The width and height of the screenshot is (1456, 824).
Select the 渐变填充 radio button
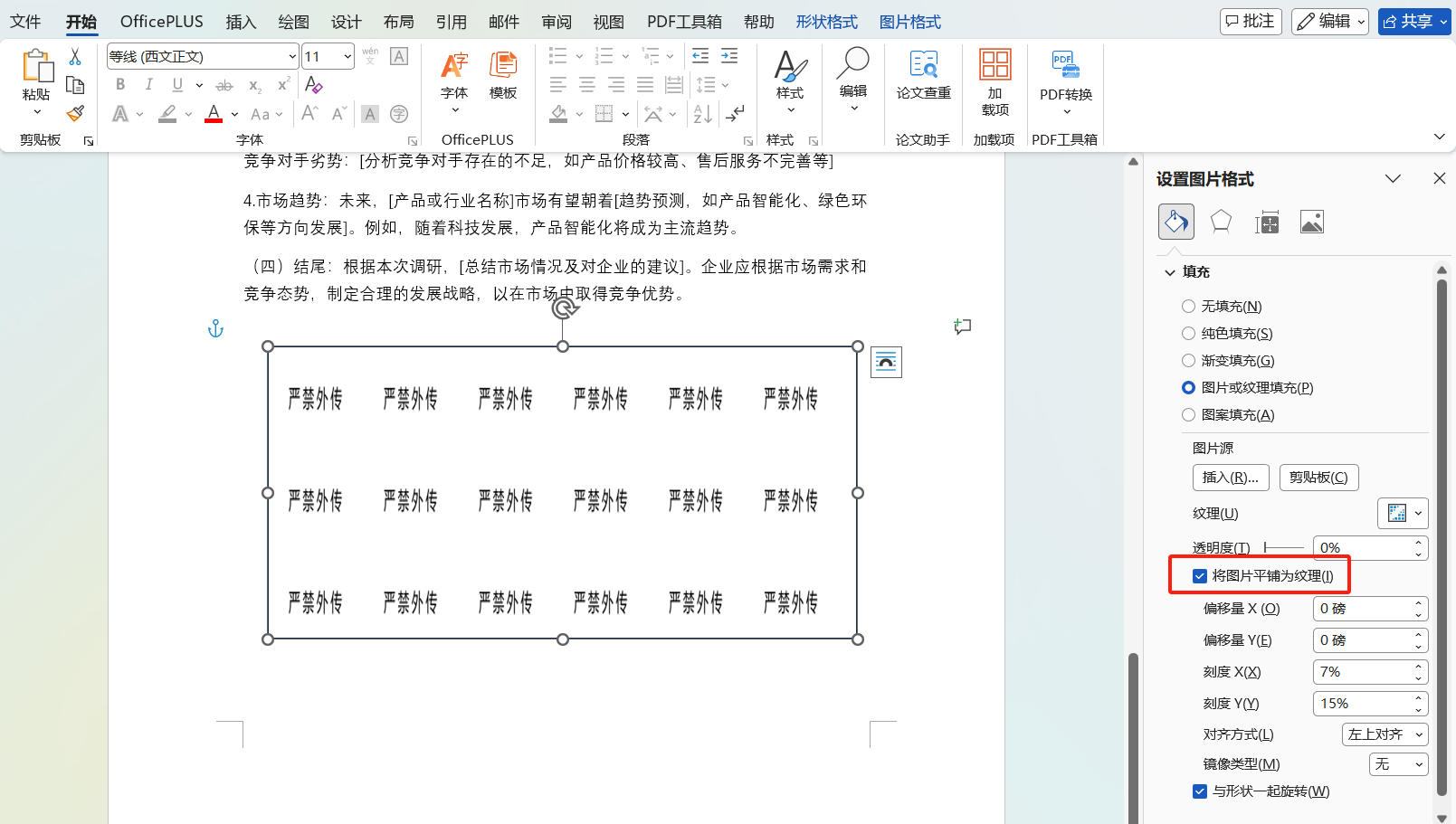tap(1188, 360)
